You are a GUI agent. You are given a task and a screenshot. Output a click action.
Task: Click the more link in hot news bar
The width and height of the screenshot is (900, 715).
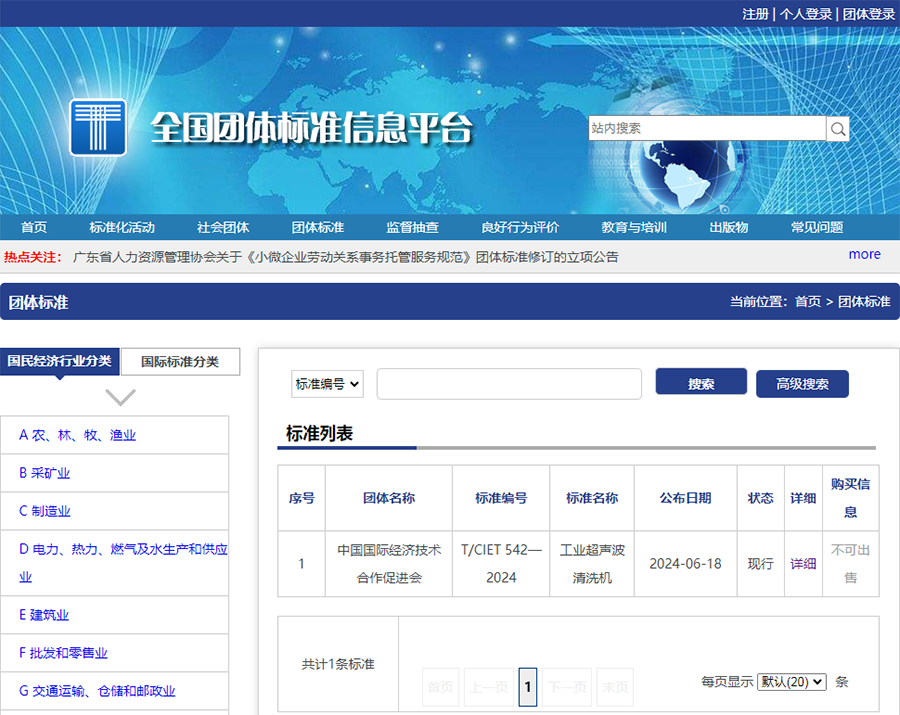coord(864,255)
